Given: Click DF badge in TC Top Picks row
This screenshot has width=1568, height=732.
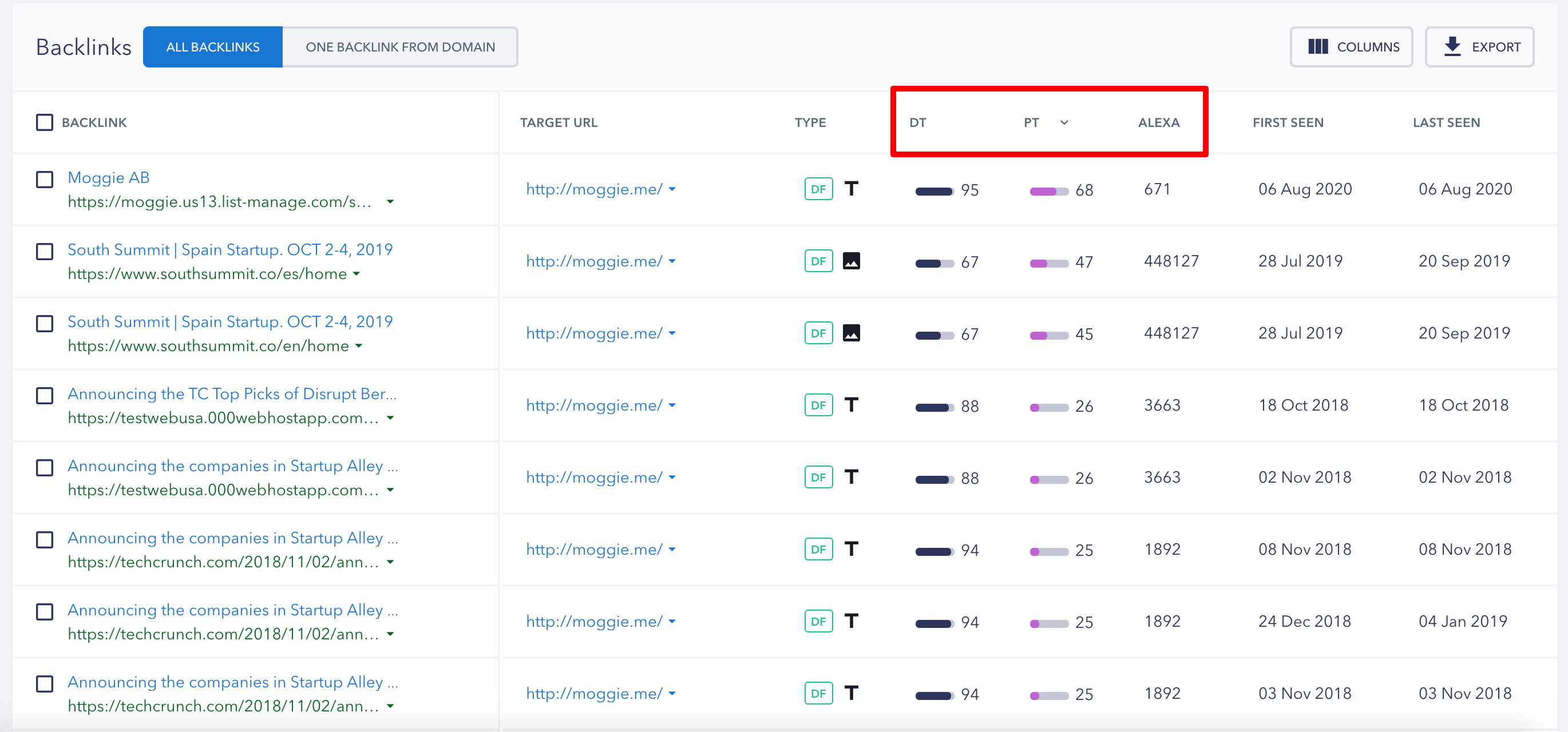Looking at the screenshot, I should click(818, 405).
